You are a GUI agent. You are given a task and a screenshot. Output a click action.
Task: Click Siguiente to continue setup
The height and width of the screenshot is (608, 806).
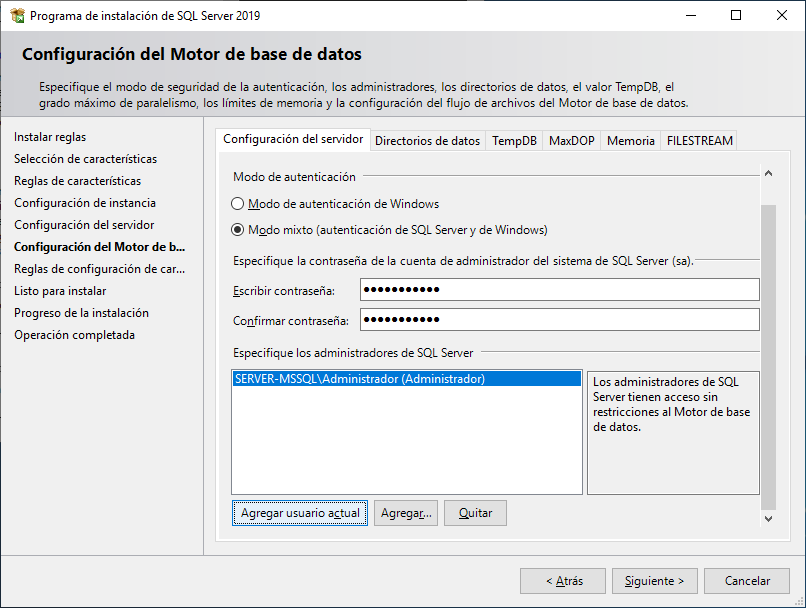coord(654,580)
